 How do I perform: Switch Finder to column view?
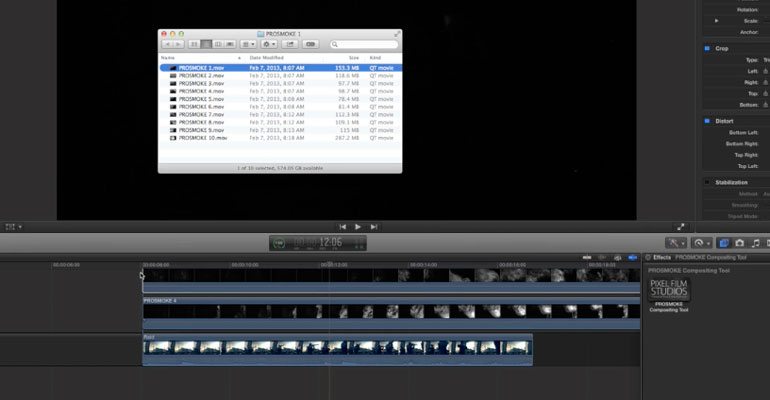(x=218, y=44)
